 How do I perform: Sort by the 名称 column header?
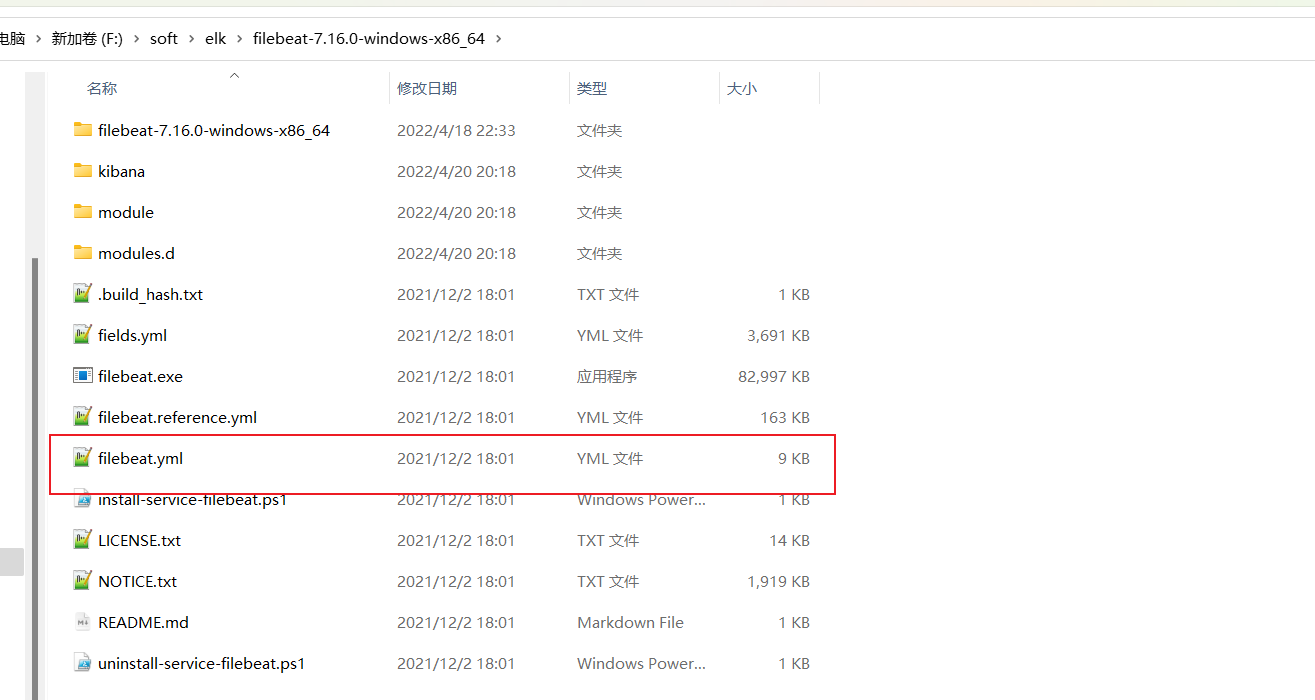[102, 88]
